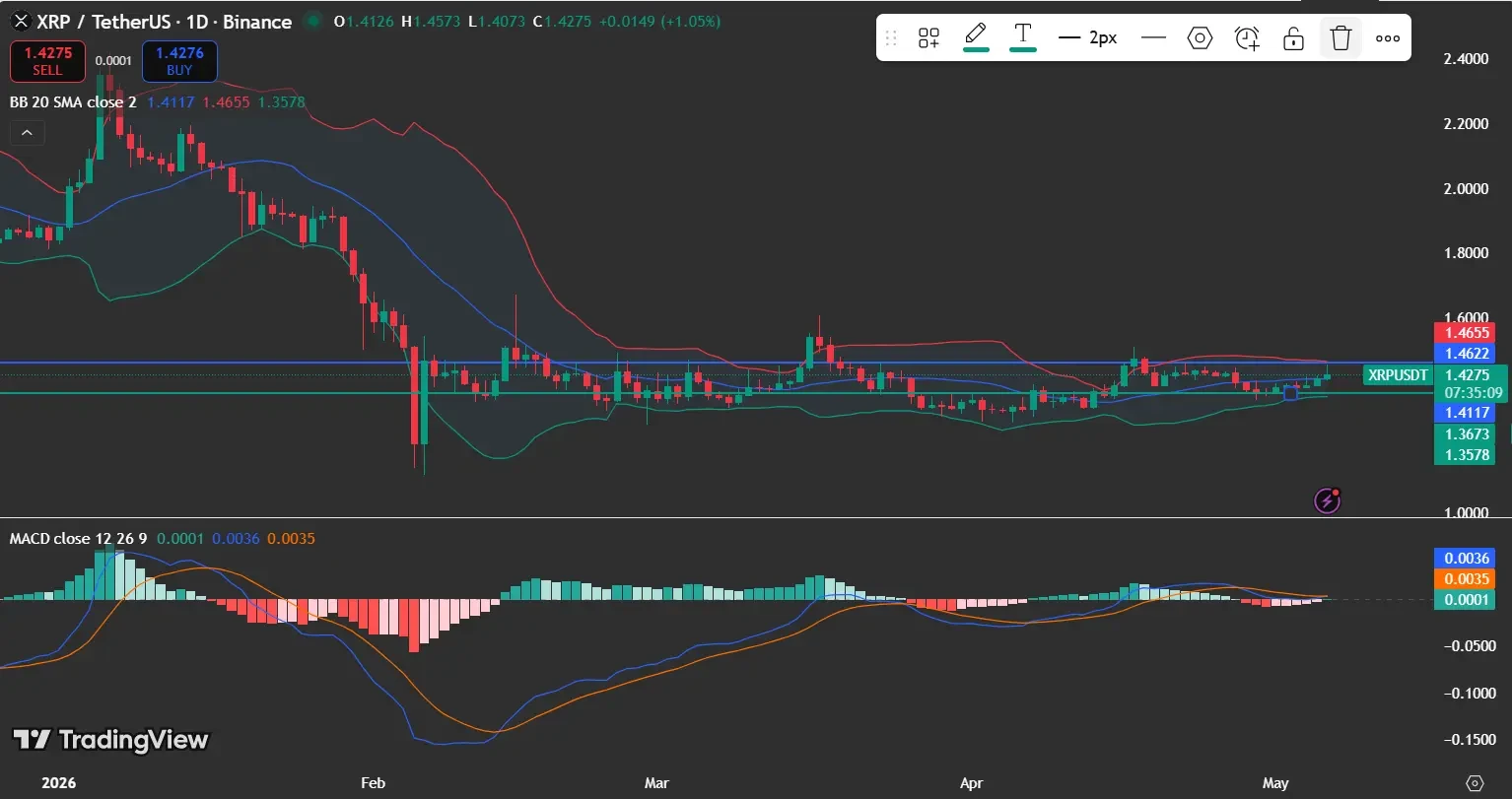Screen dimensions: 1512x799
Task: Open drawing settings with the hexagon icon
Action: point(1200,38)
